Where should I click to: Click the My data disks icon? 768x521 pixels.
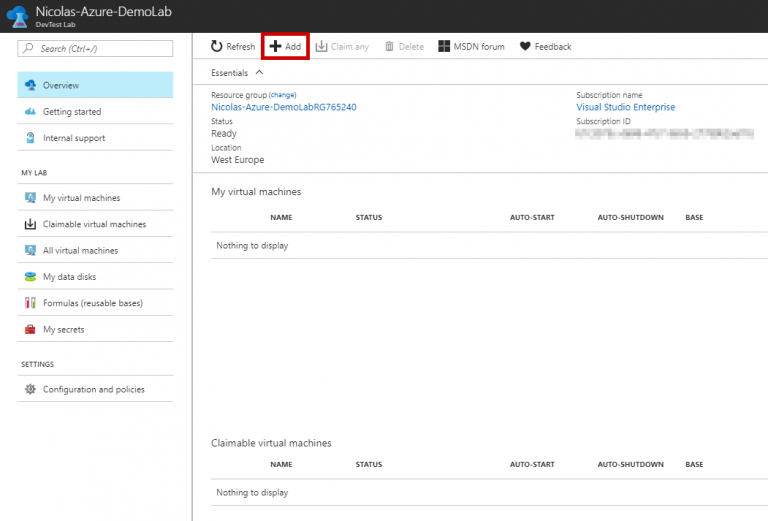point(30,277)
